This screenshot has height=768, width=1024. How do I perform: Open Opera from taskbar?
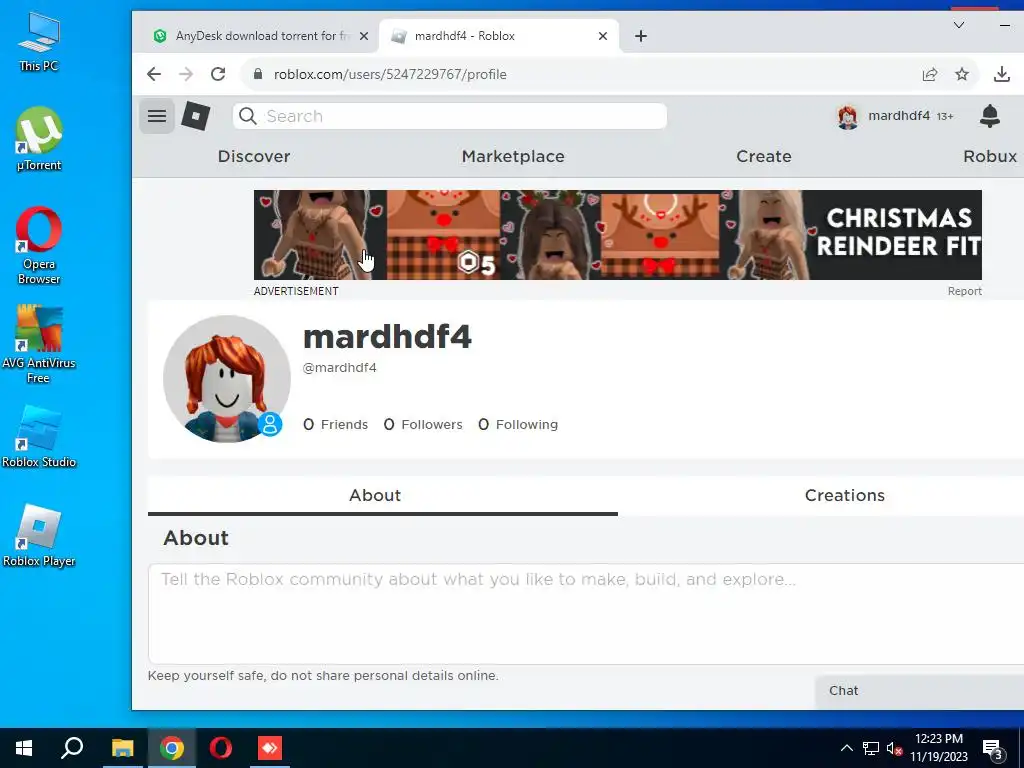pyautogui.click(x=221, y=748)
